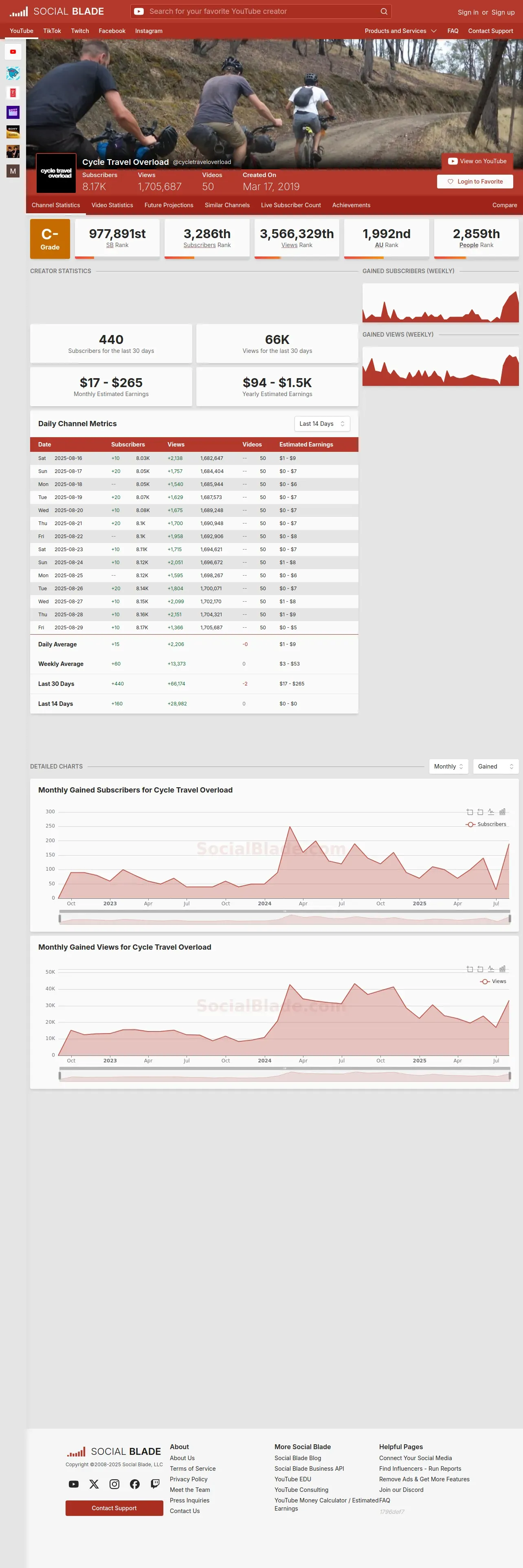Click zoom select icon on Subscribers chart

coord(469,811)
